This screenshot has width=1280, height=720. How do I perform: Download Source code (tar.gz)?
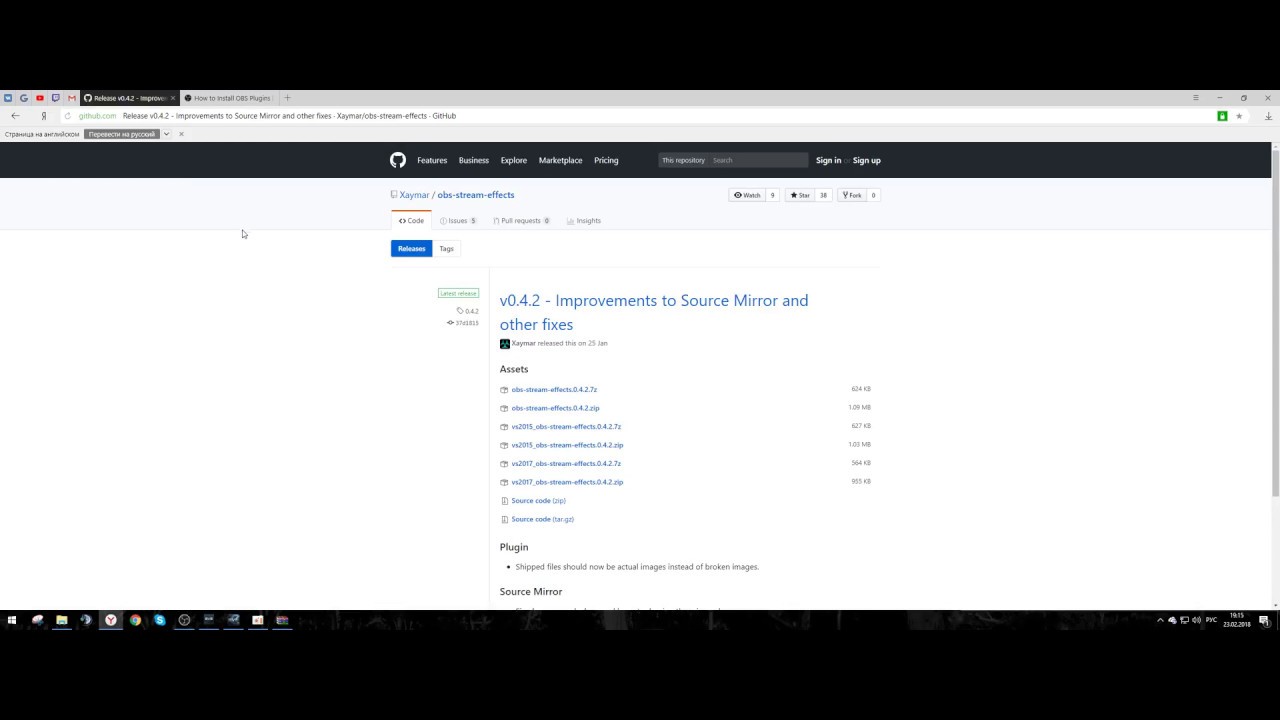click(542, 519)
